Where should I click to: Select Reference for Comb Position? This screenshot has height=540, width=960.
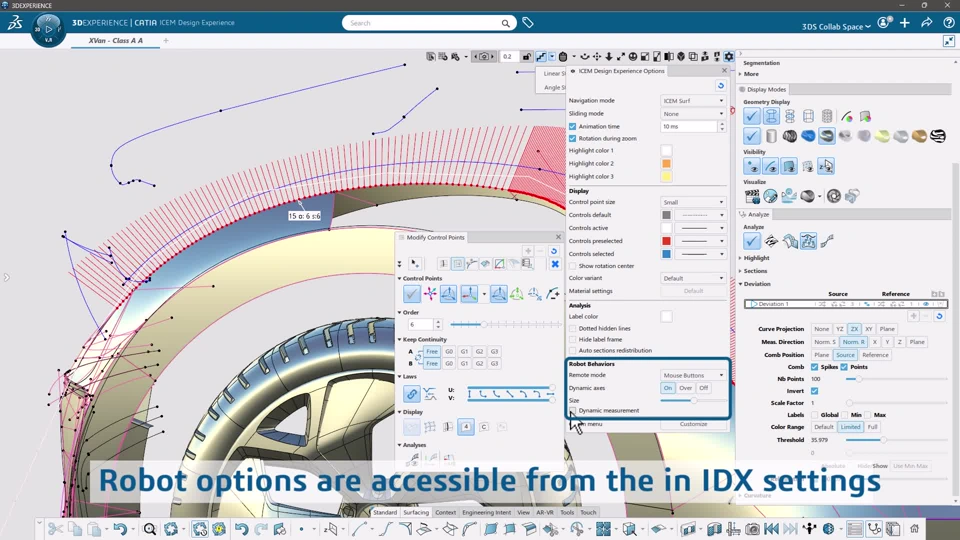coord(875,354)
